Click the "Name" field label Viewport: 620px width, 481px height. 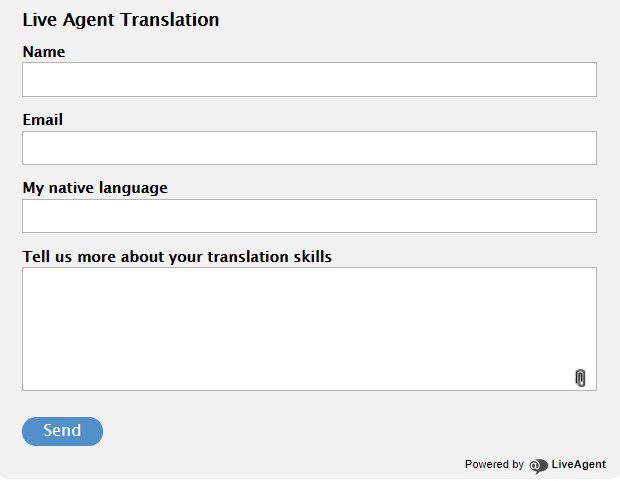[x=44, y=52]
